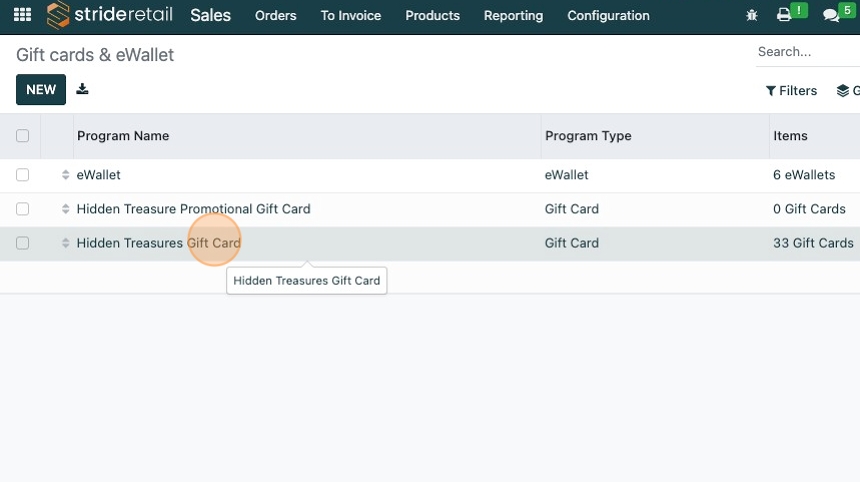This screenshot has height=482, width=860.
Task: Open the Configuration dropdown menu
Action: 608,16
